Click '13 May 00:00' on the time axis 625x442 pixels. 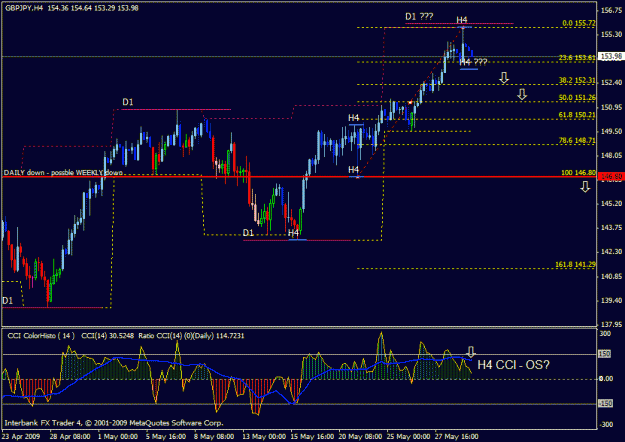[264, 436]
